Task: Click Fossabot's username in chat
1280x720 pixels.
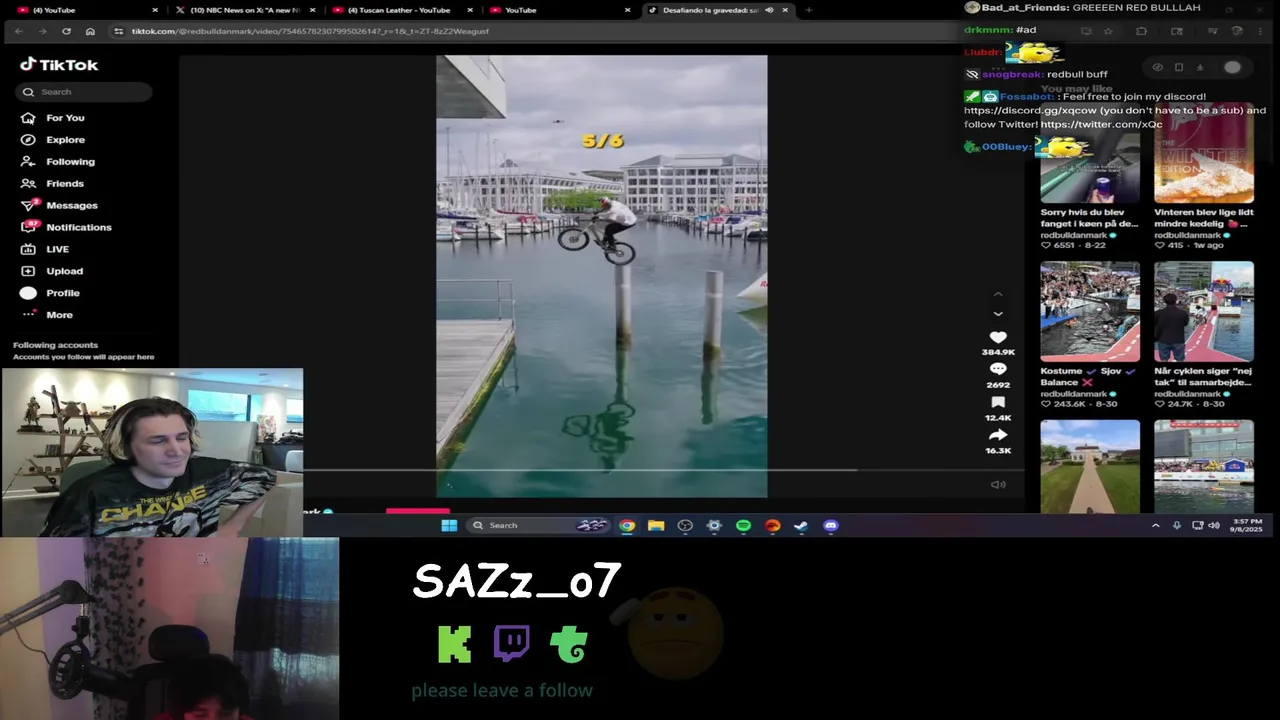Action: (1027, 97)
